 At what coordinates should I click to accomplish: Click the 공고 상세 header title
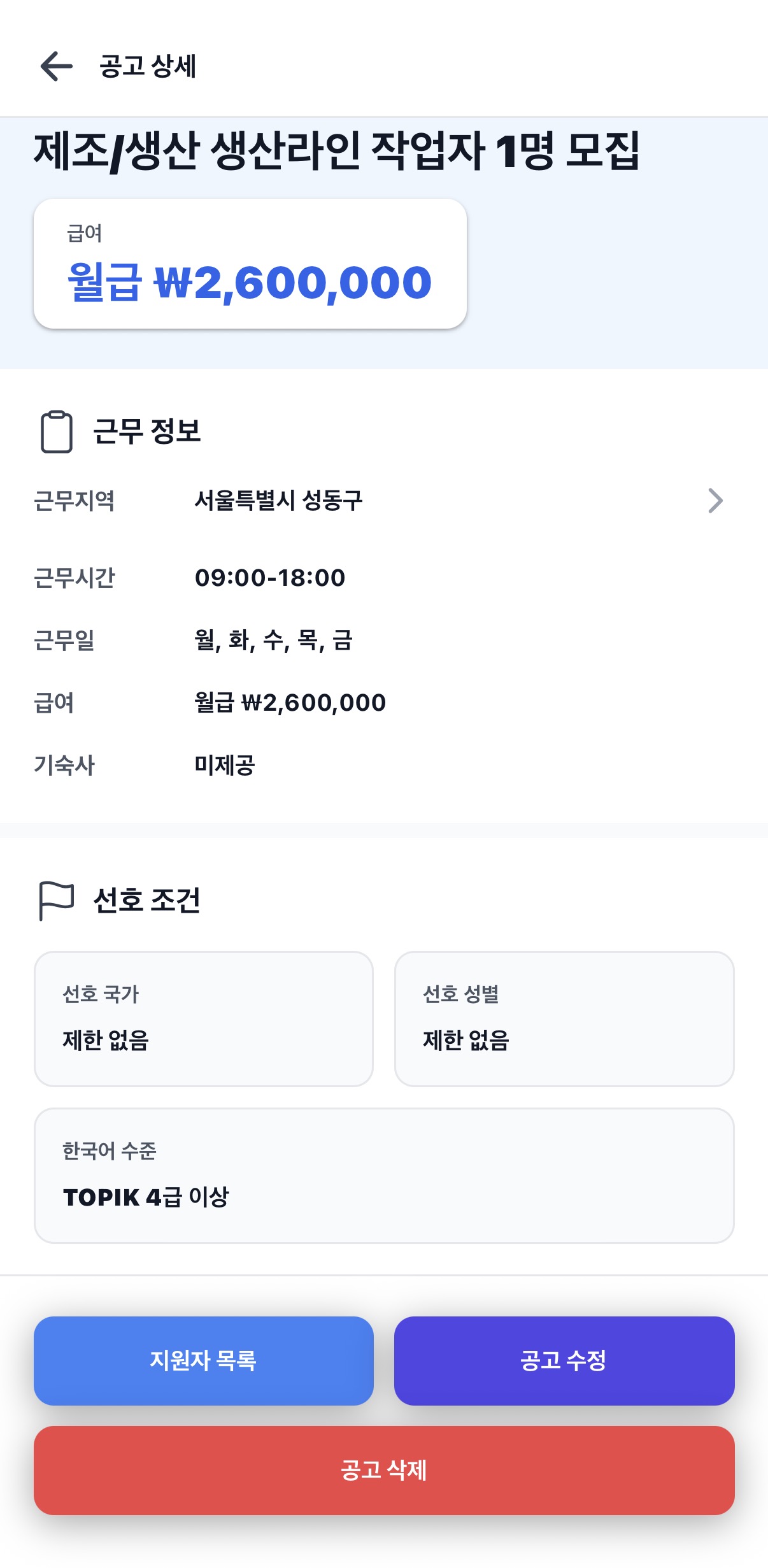148,66
